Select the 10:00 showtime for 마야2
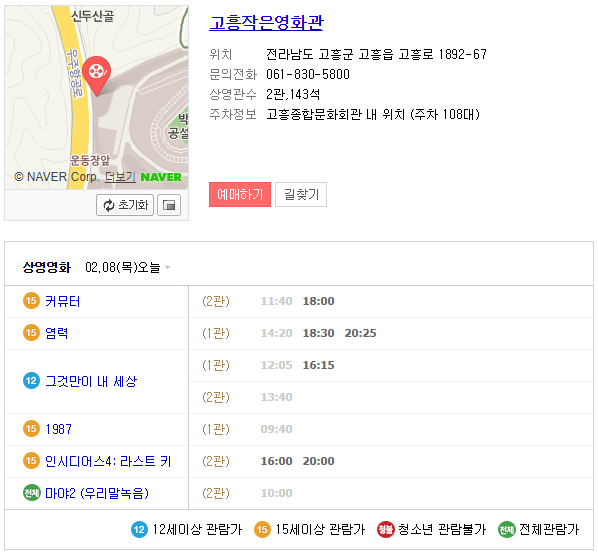This screenshot has height=553, width=598. pyautogui.click(x=276, y=494)
